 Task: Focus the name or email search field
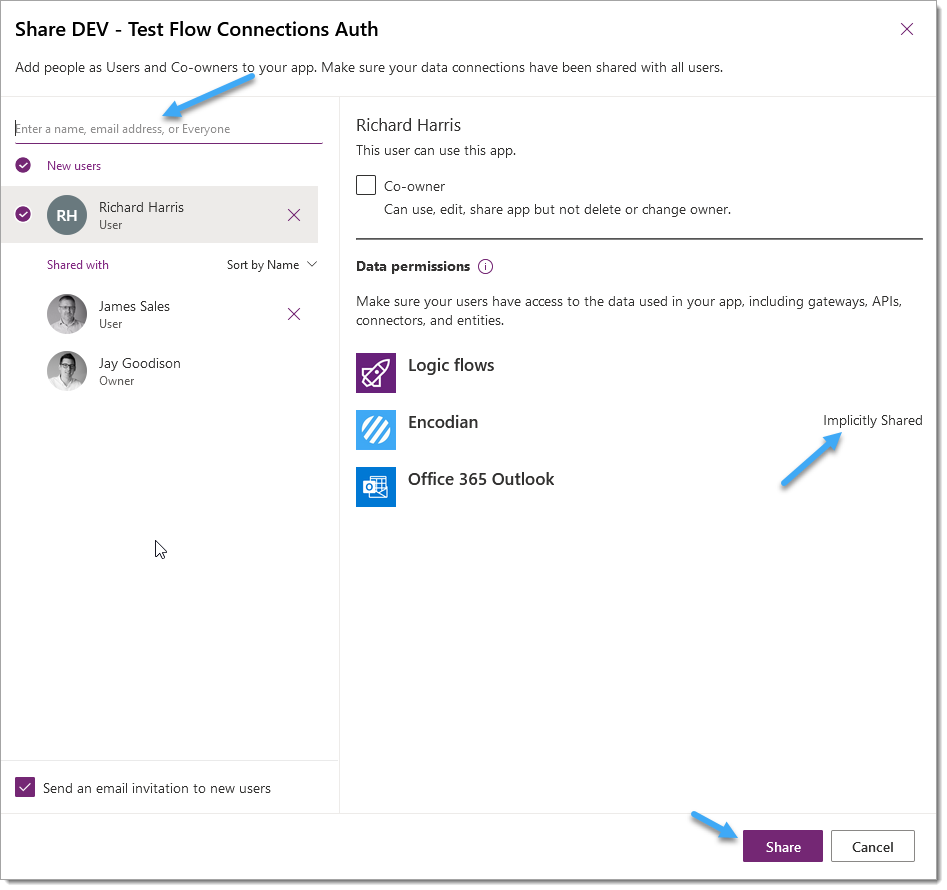tap(169, 129)
